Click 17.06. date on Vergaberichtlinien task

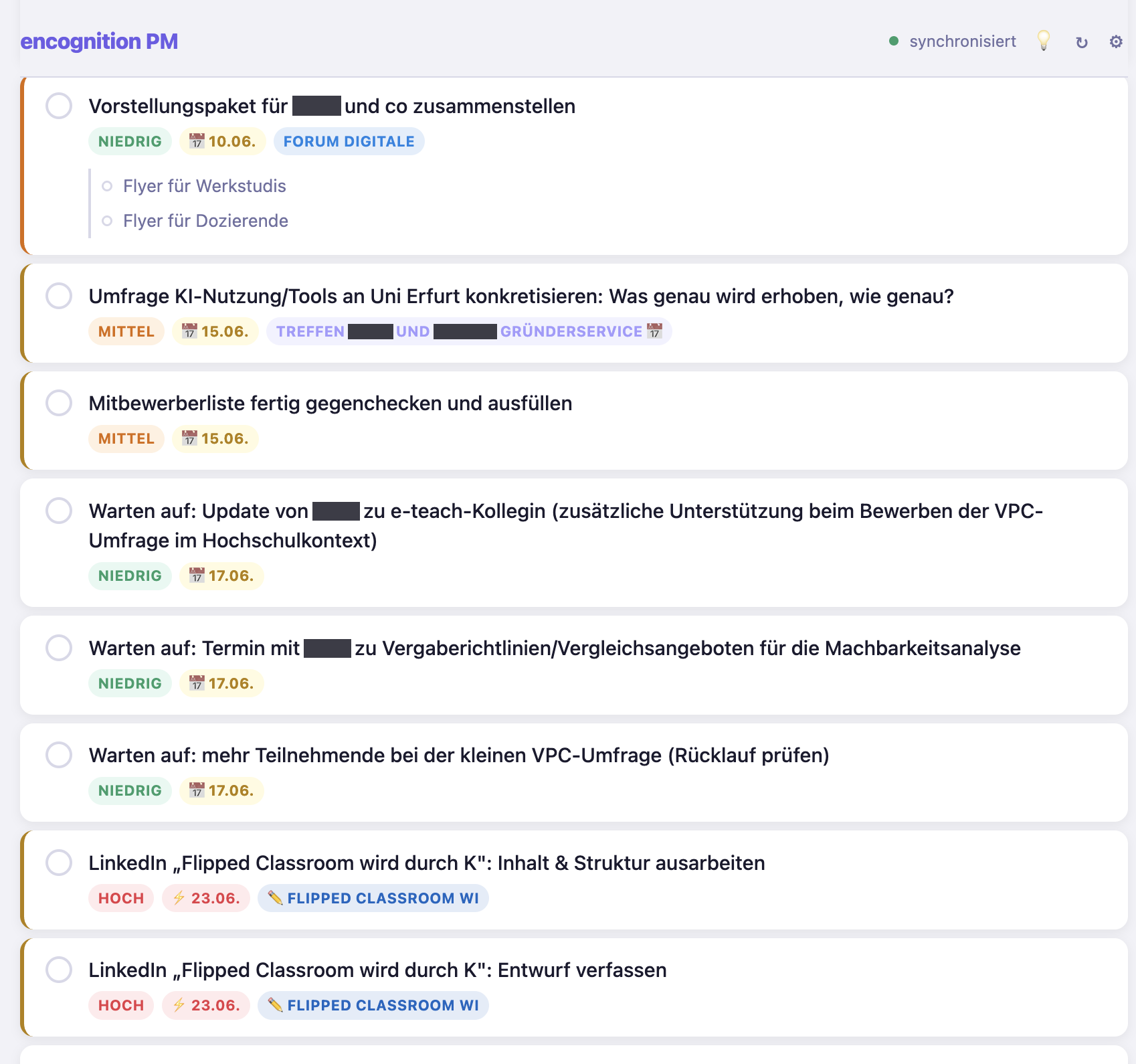pos(221,683)
